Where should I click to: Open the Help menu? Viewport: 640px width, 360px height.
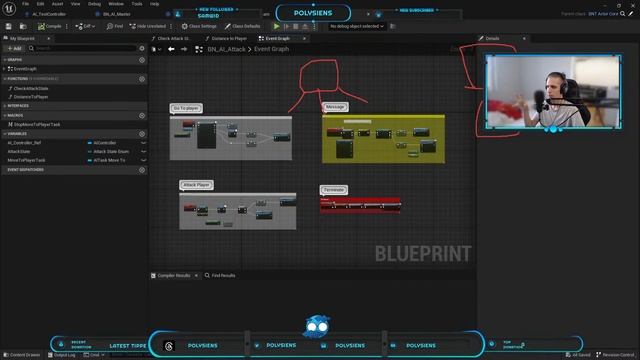coord(154,4)
